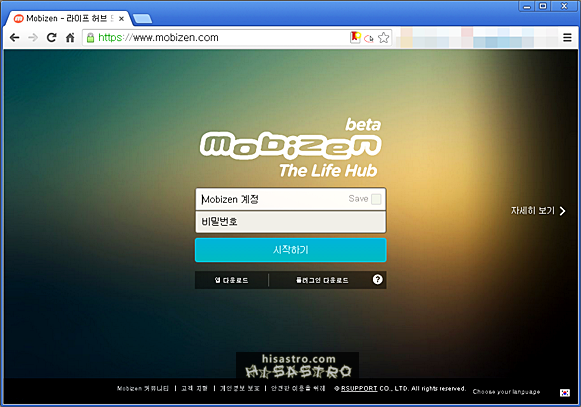Tick the Save account checkbox

pyautogui.click(x=376, y=199)
